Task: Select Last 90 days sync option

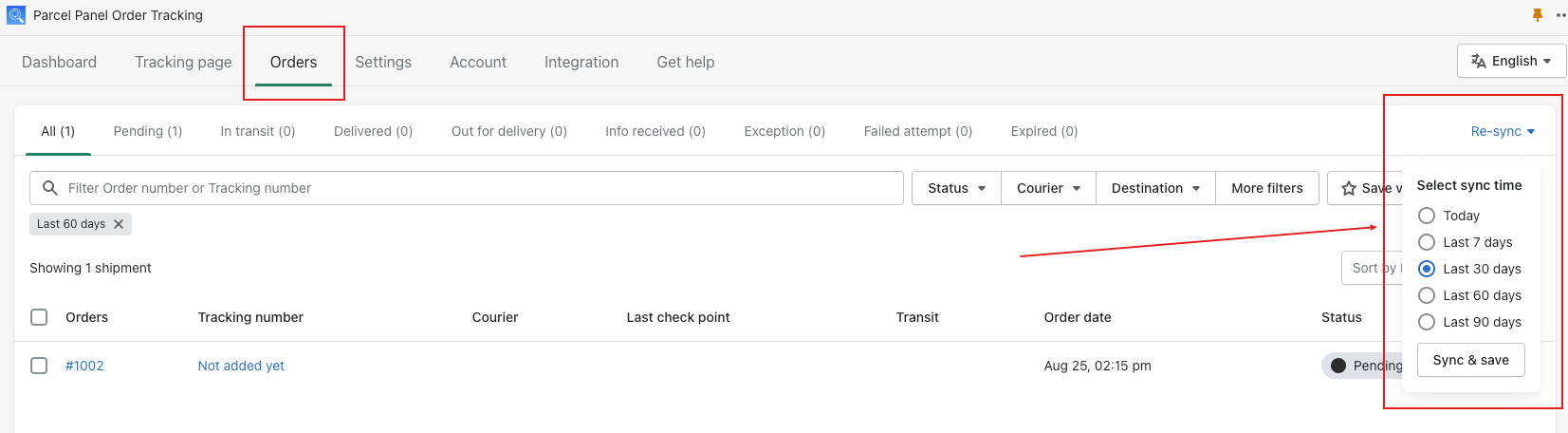Action: pyautogui.click(x=1427, y=322)
